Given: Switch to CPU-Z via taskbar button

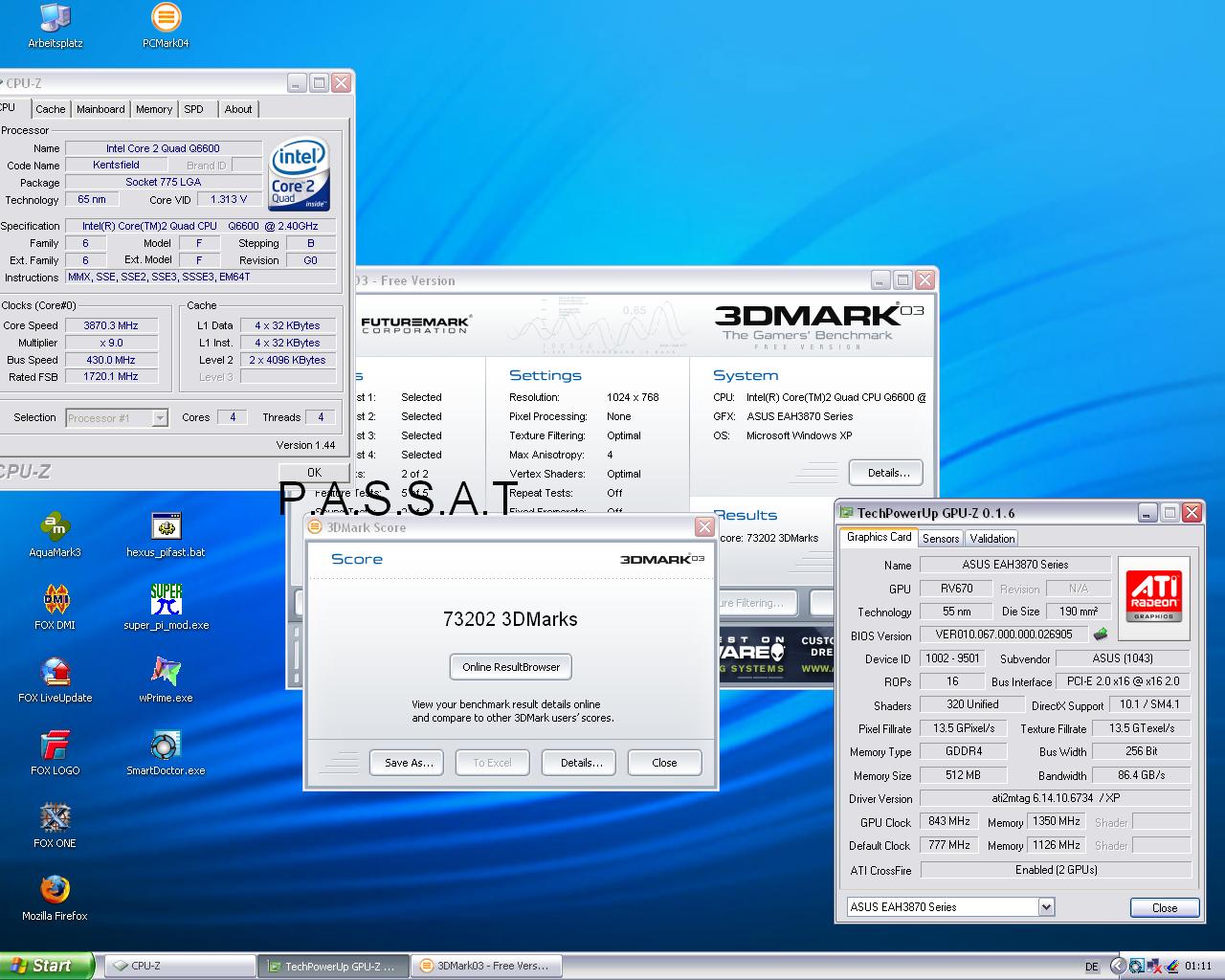Looking at the screenshot, I should (179, 967).
